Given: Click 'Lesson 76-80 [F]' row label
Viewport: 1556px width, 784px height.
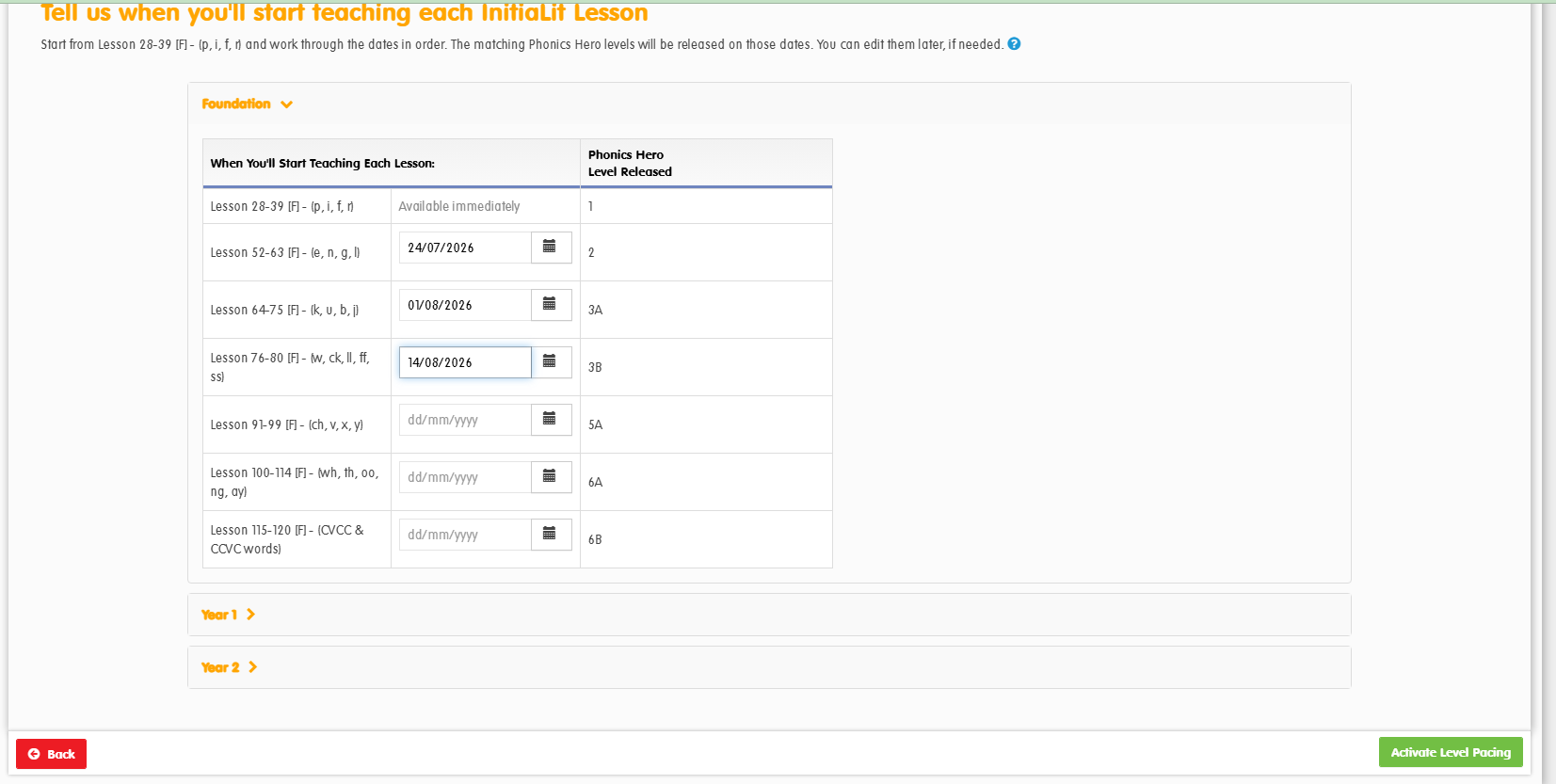Looking at the screenshot, I should (x=290, y=367).
